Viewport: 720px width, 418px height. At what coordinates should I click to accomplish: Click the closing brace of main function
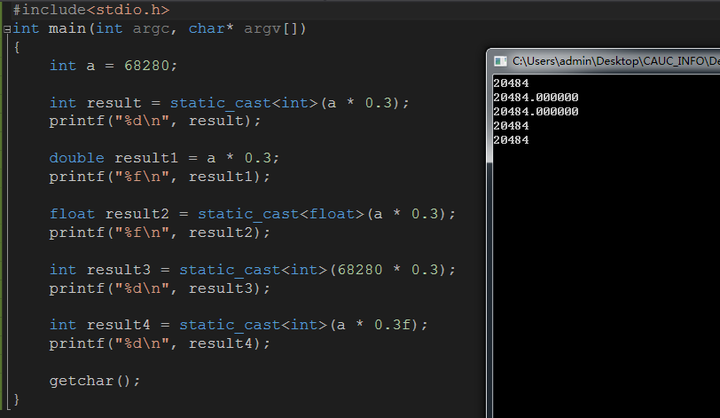(17, 399)
